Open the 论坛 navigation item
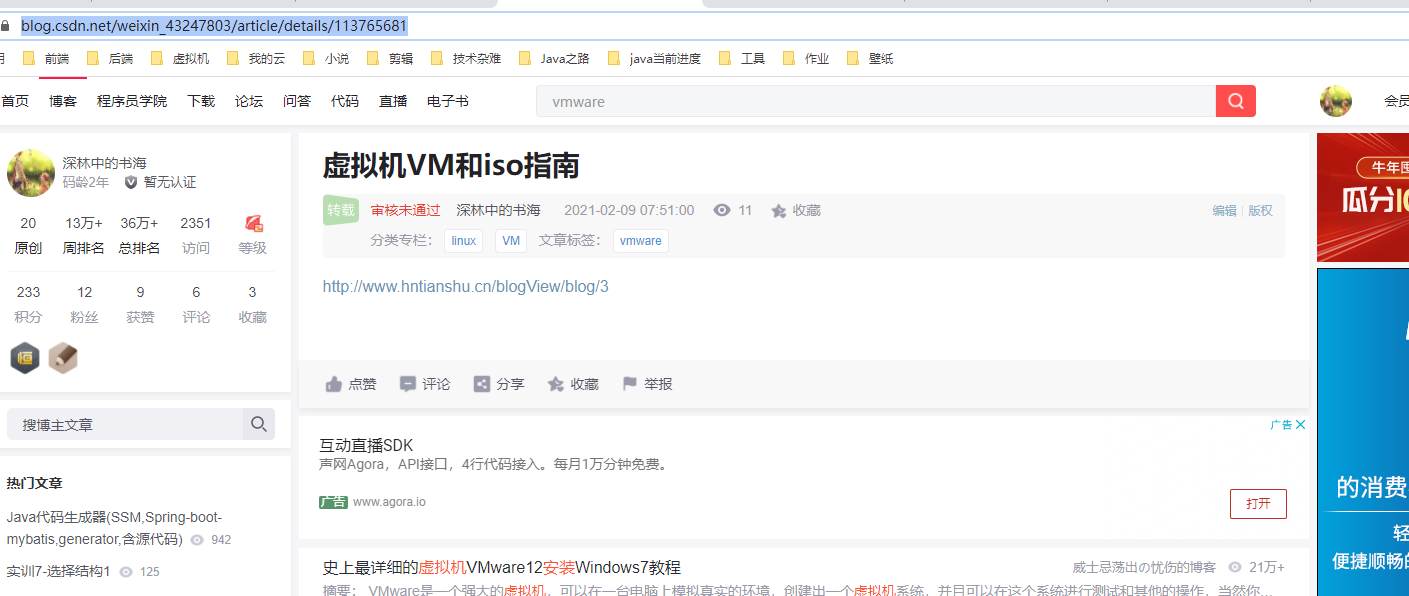Image resolution: width=1409 pixels, height=596 pixels. point(249,101)
